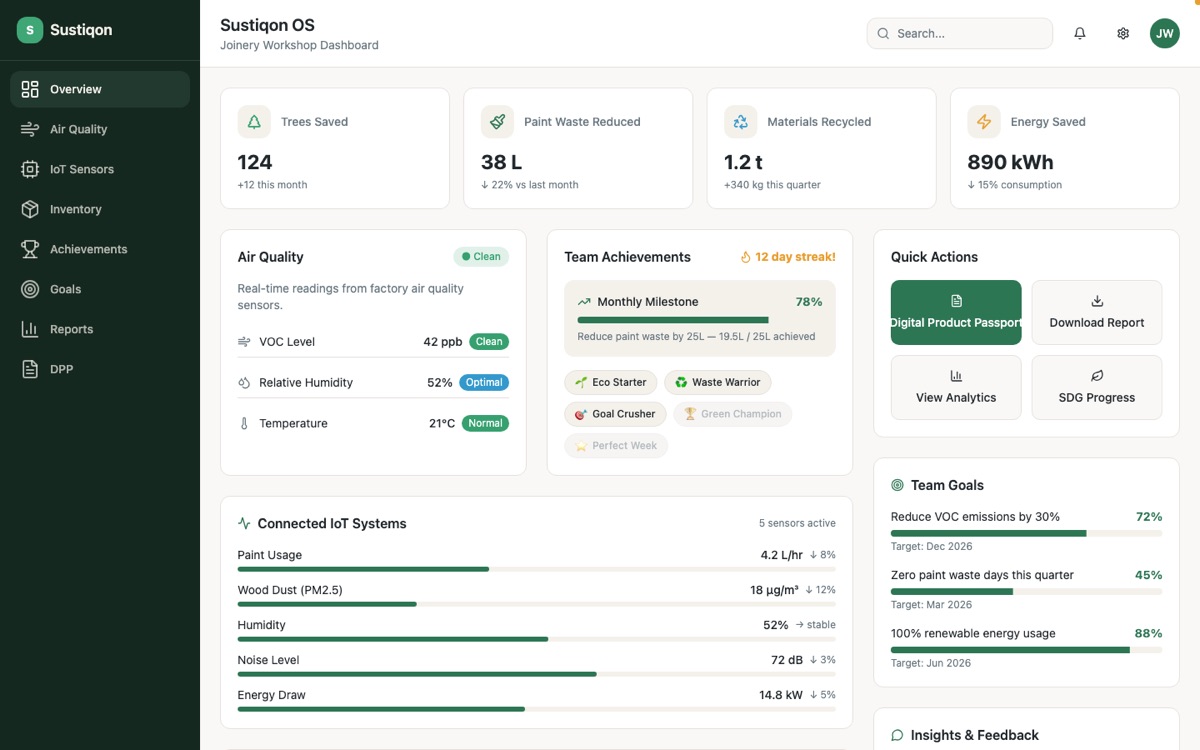
Task: Click the Paint Usage sensor bar
Action: (536, 569)
